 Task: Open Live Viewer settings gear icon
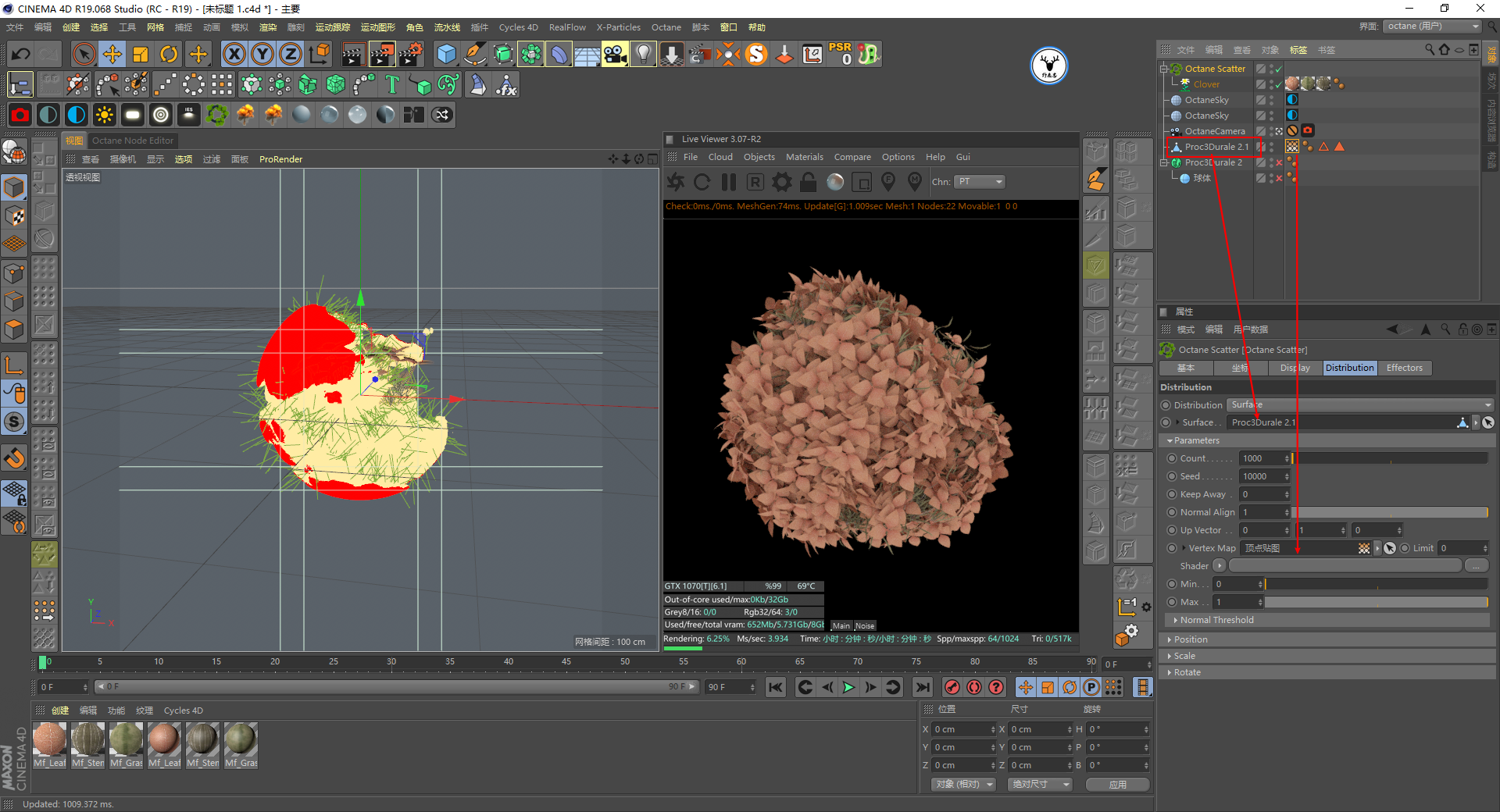[782, 182]
